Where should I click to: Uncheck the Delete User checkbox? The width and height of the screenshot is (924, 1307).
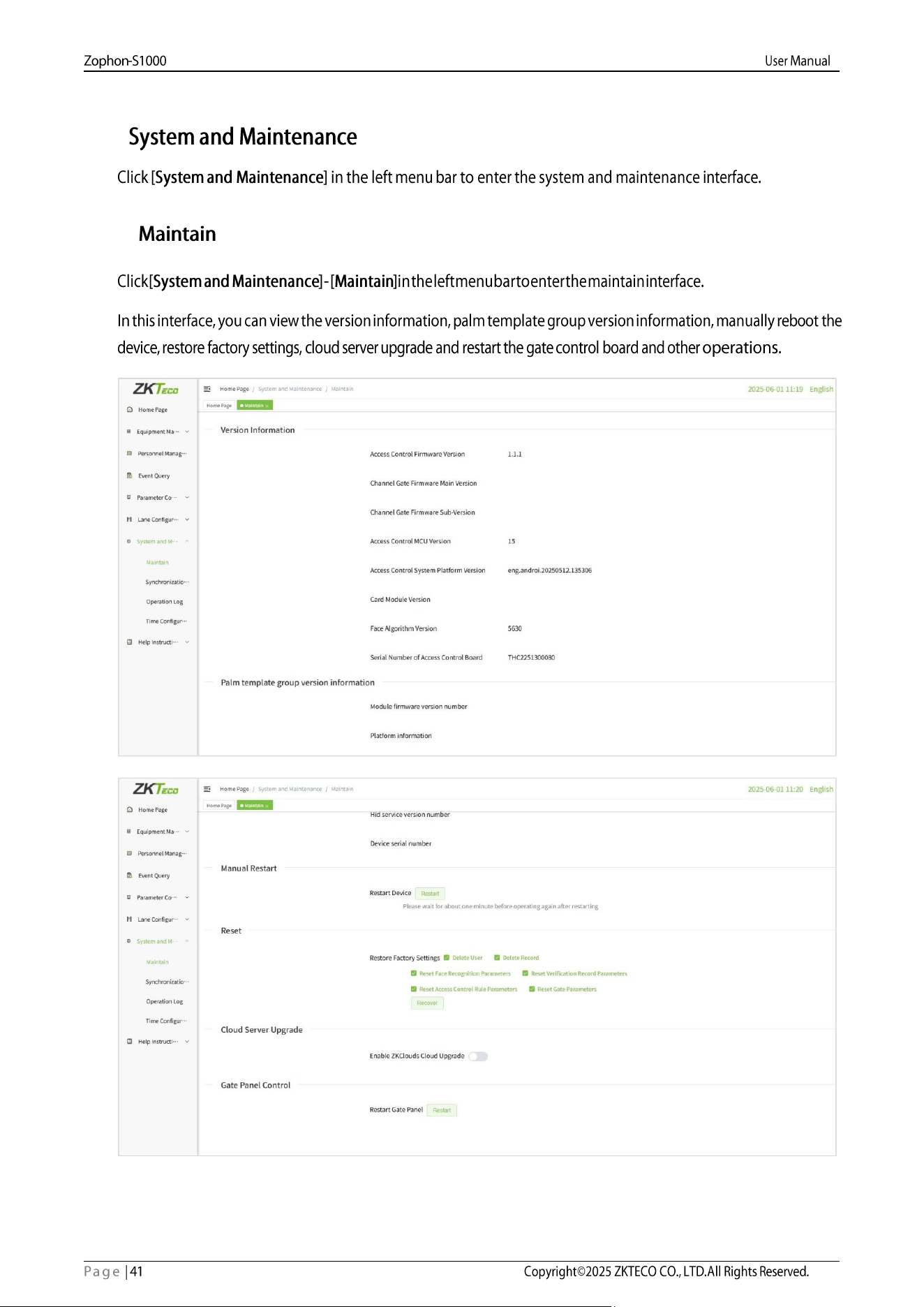447,958
